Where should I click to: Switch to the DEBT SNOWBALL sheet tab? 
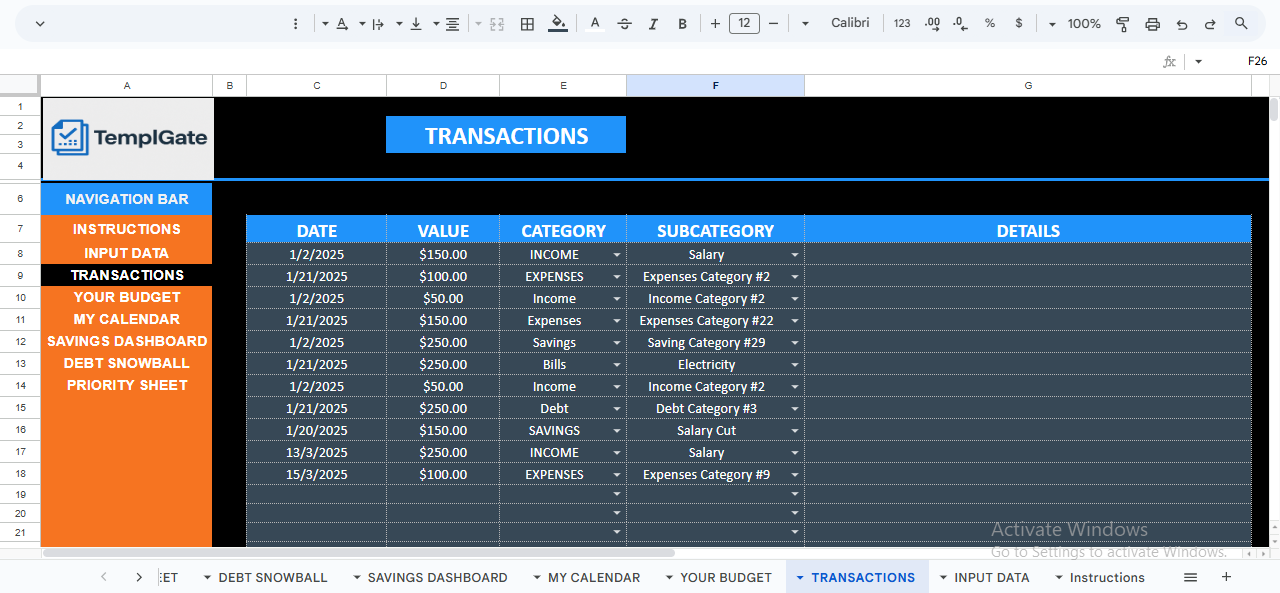pyautogui.click(x=272, y=577)
